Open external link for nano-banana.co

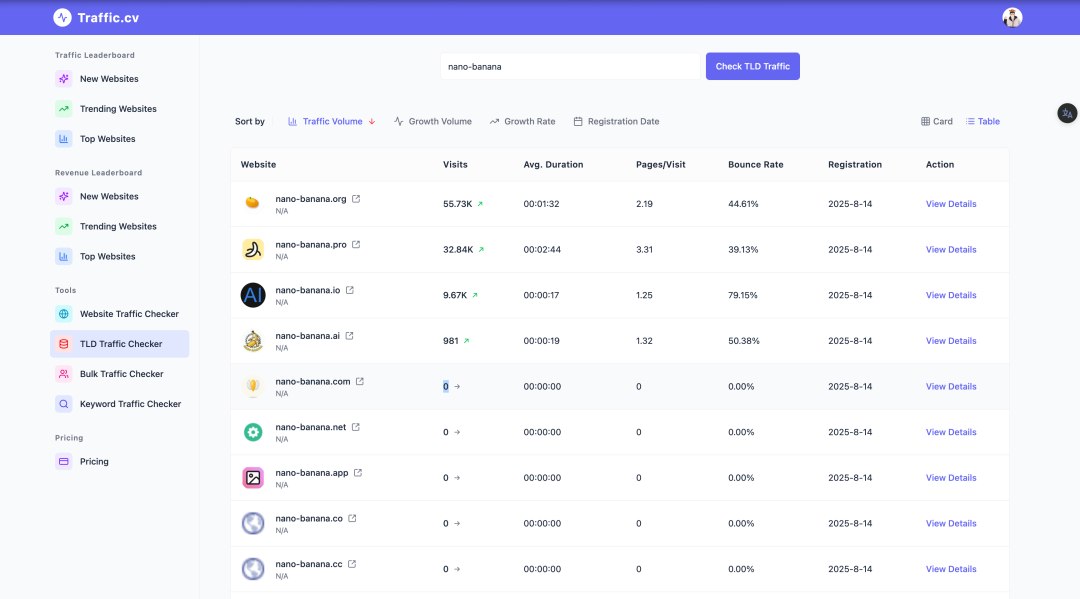click(352, 518)
